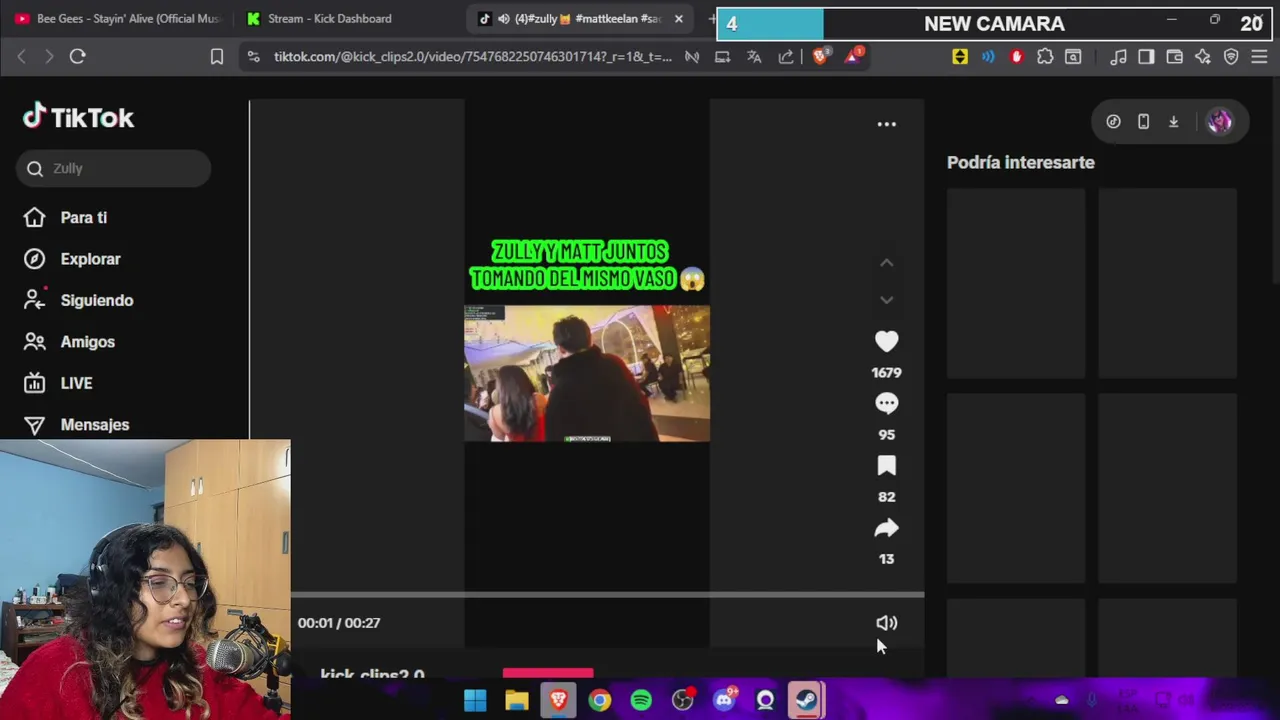Open the Leo AI sparkle icon

point(1203,57)
